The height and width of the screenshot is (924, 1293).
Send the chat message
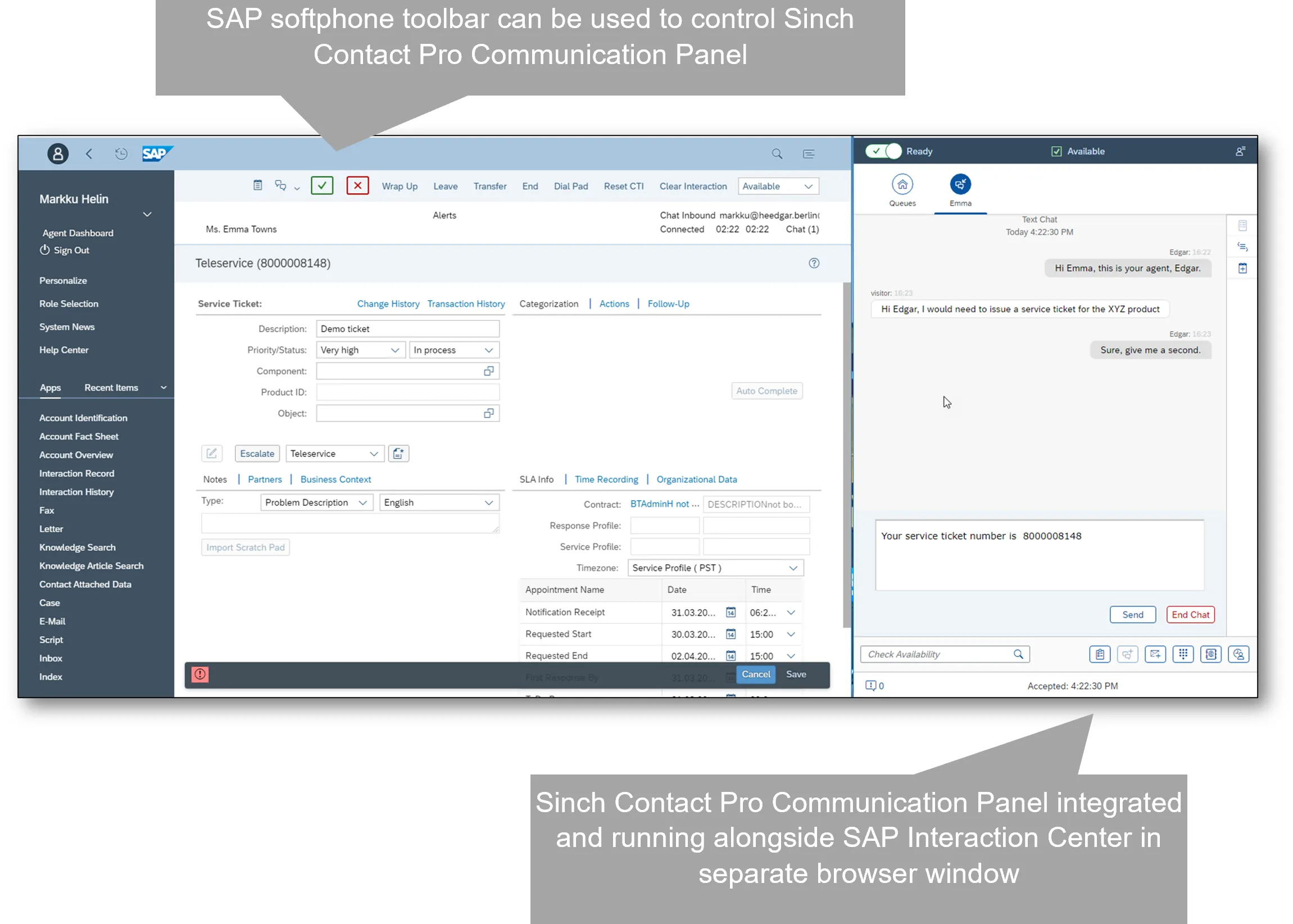tap(1132, 614)
